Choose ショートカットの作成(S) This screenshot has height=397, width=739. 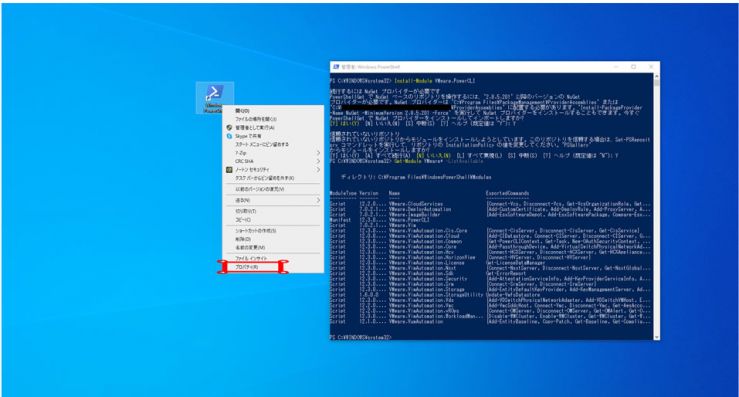(x=273, y=231)
